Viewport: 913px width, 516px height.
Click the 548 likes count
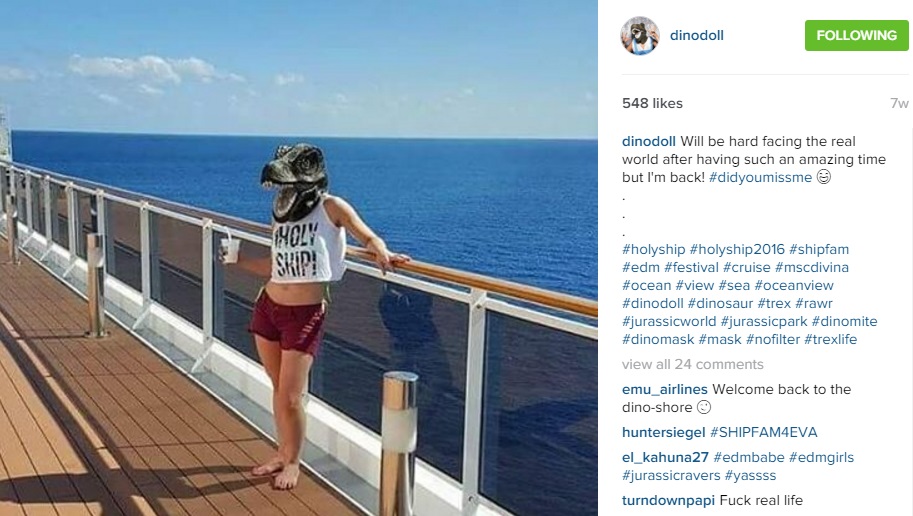pos(652,104)
